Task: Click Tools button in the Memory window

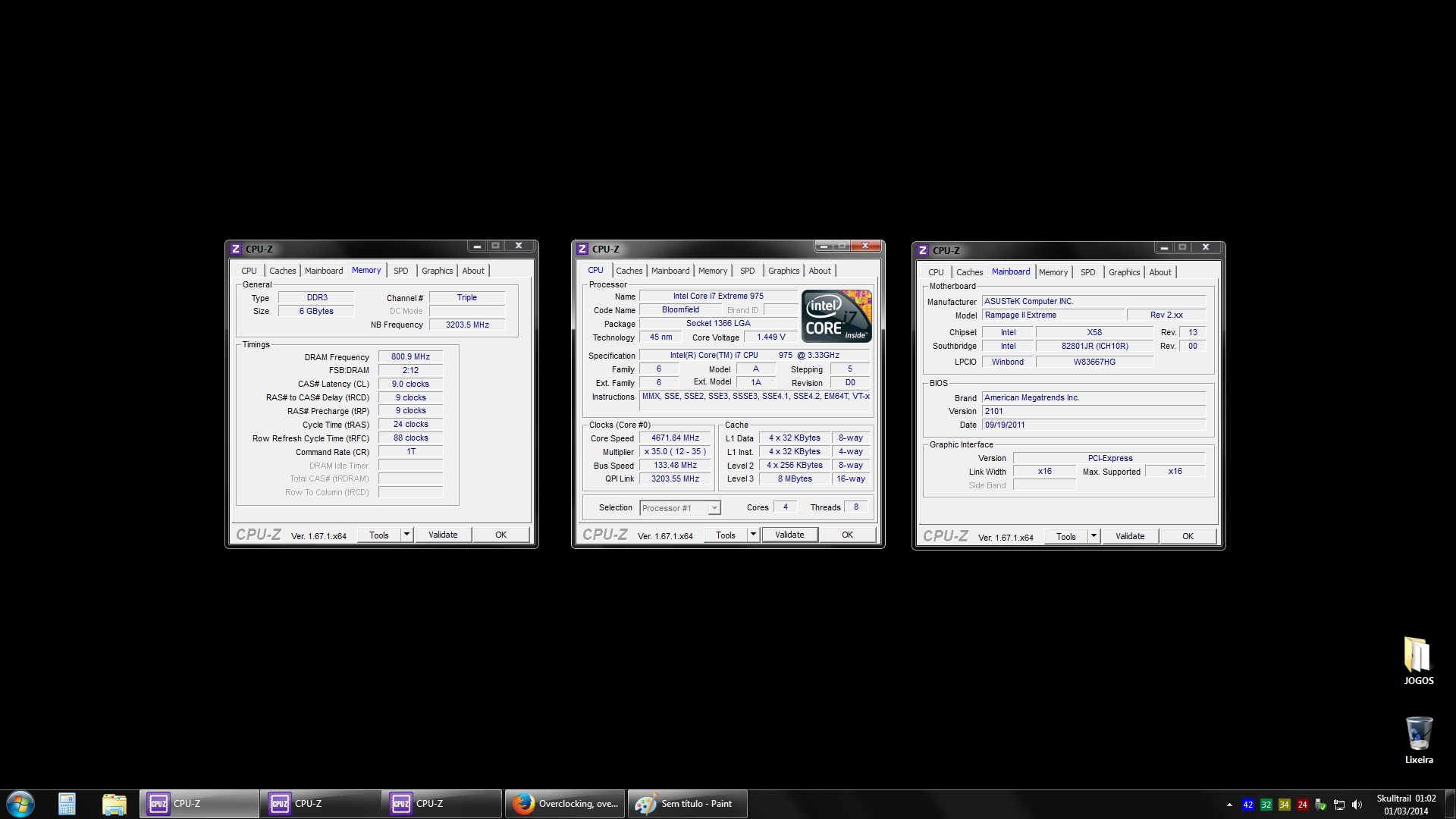Action: click(x=379, y=535)
